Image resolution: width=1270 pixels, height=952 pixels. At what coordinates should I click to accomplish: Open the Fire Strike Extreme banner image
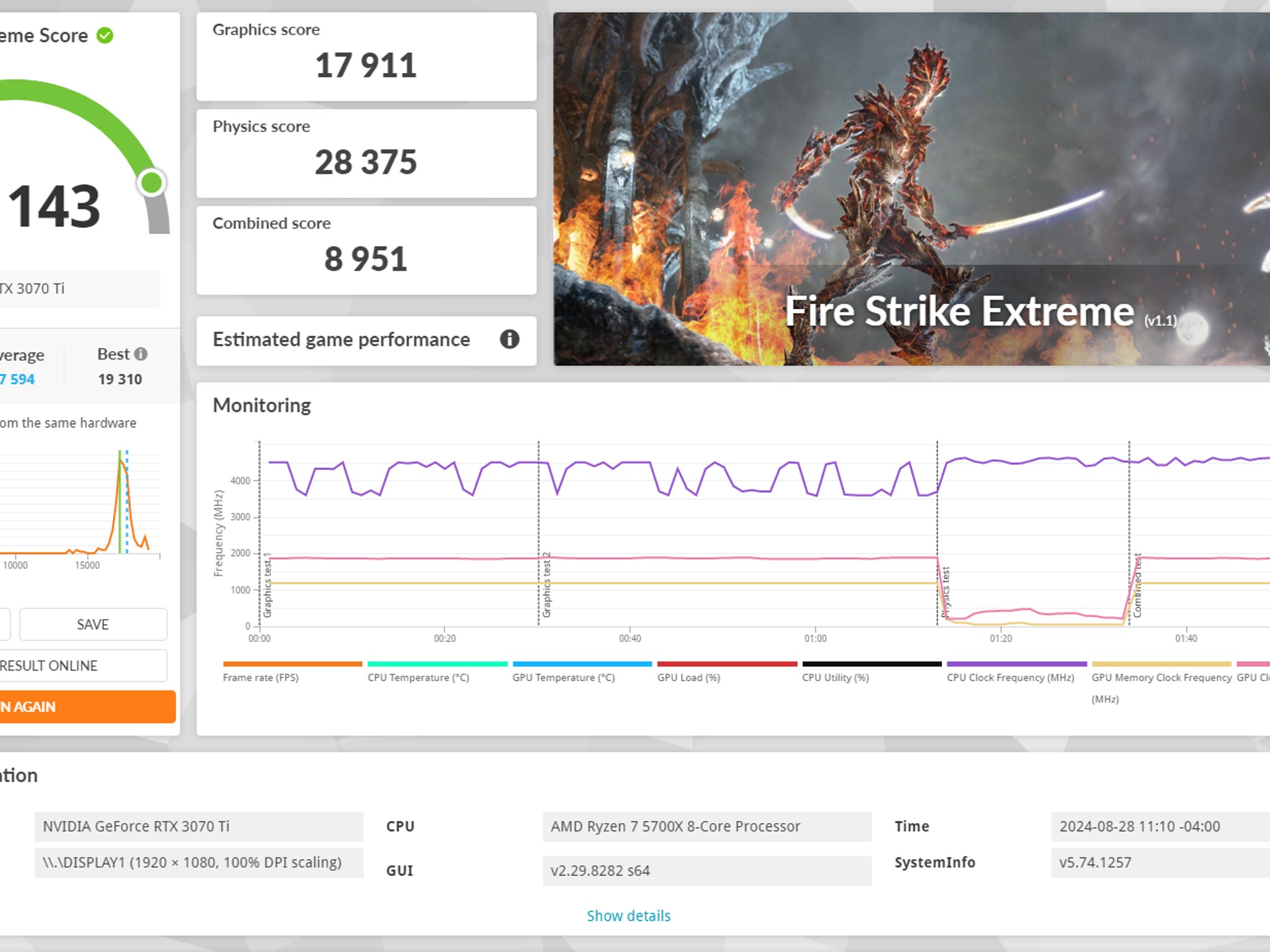(912, 189)
